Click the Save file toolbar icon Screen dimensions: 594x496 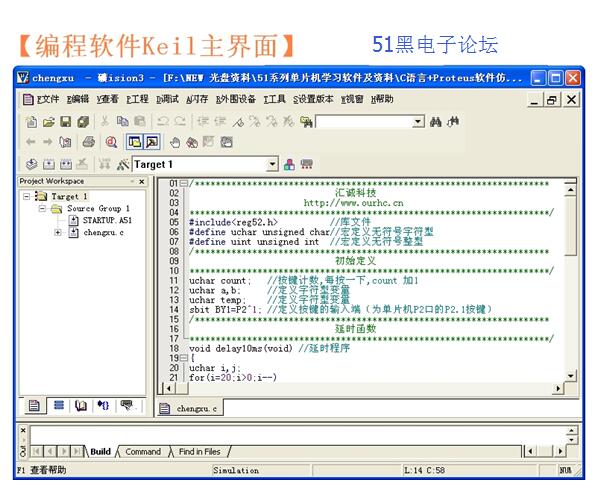click(x=66, y=122)
